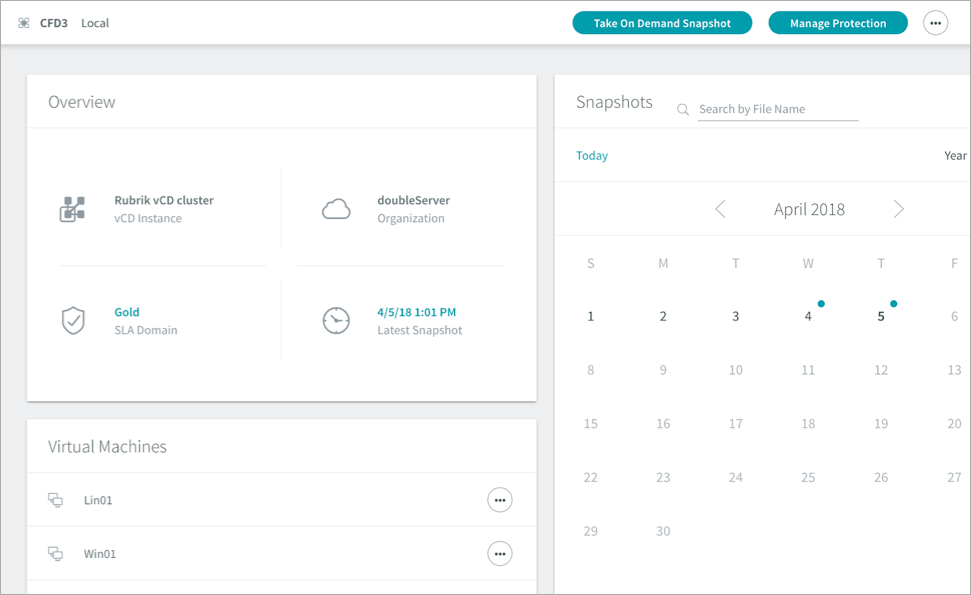Go to previous month arrow

[720, 209]
